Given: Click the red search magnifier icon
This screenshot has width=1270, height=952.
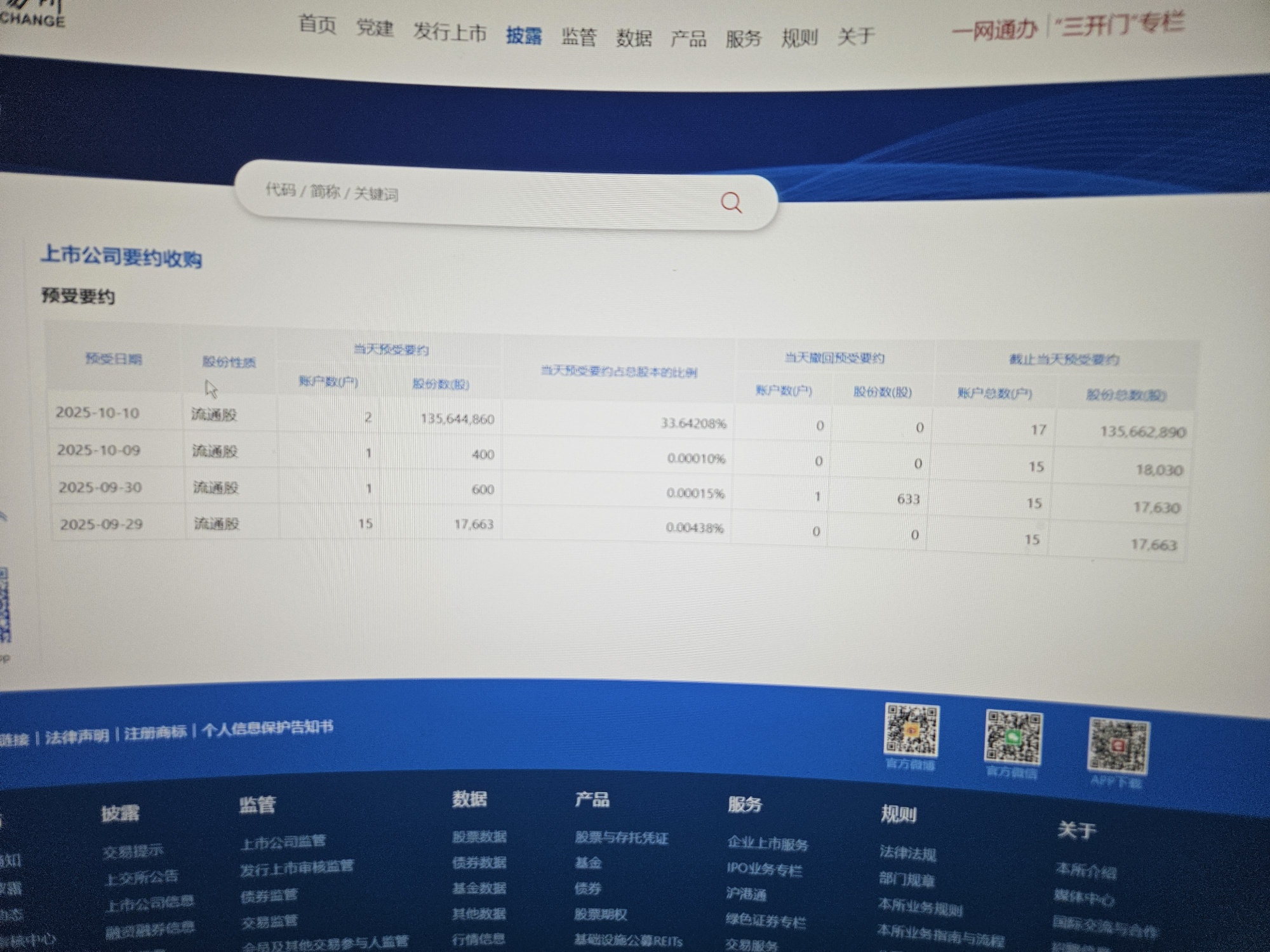Looking at the screenshot, I should (x=731, y=202).
